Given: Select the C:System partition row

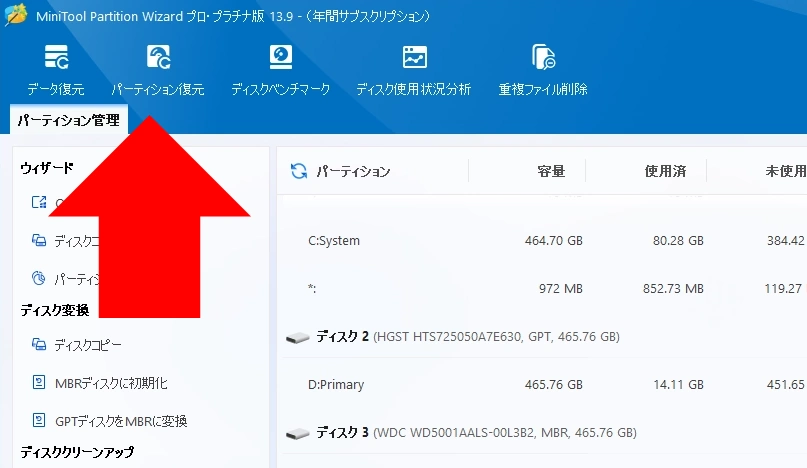Looking at the screenshot, I should point(545,240).
